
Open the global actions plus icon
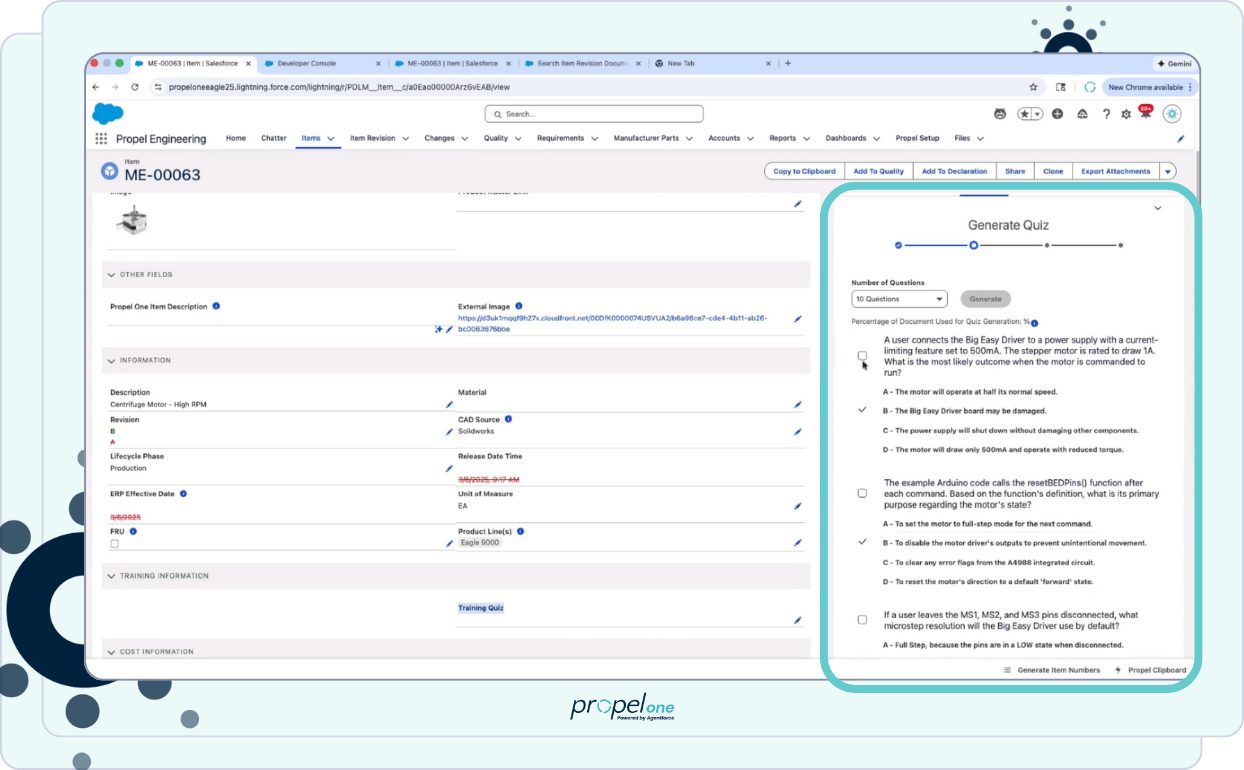[1057, 114]
